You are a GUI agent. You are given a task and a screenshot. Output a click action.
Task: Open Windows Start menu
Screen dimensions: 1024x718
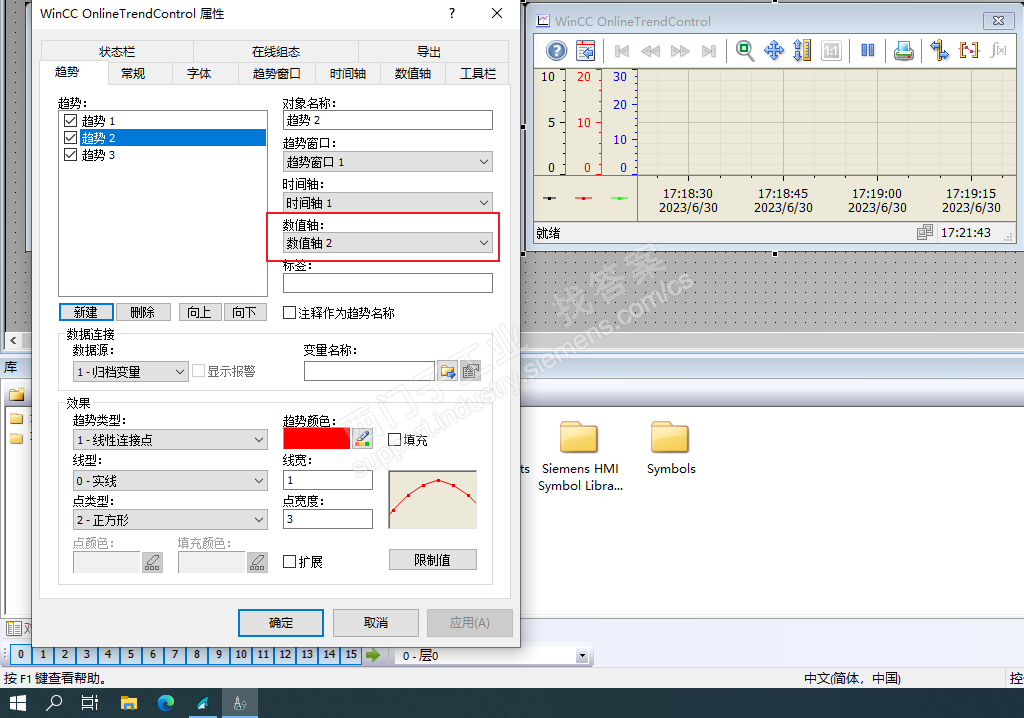(18, 703)
